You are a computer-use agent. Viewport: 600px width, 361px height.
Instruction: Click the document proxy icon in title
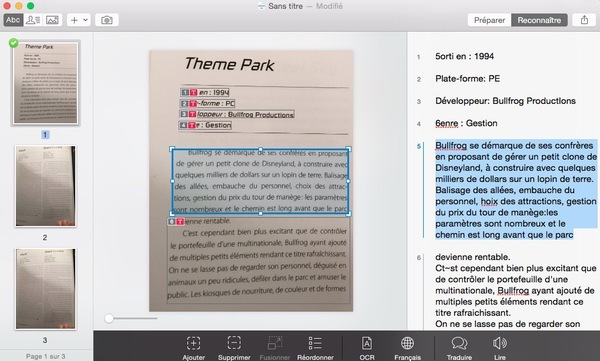pos(261,6)
